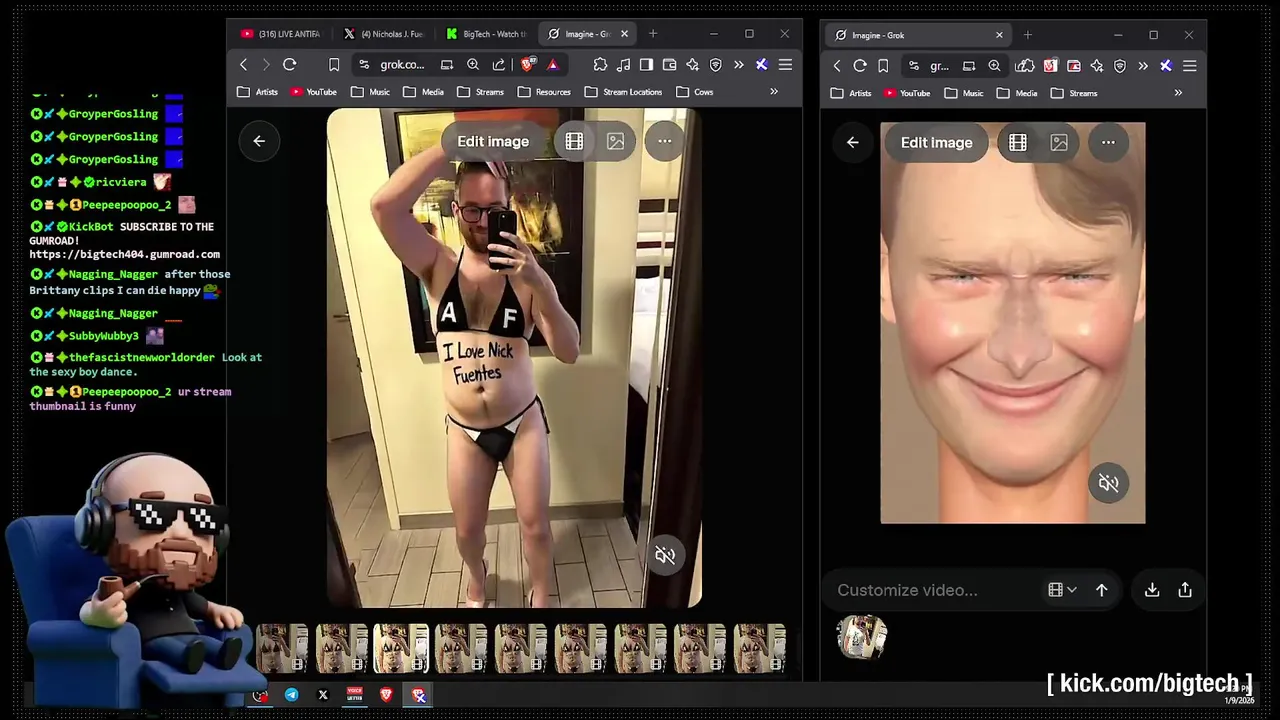Click Edit image button in right window
The width and height of the screenshot is (1280, 720).
(936, 142)
